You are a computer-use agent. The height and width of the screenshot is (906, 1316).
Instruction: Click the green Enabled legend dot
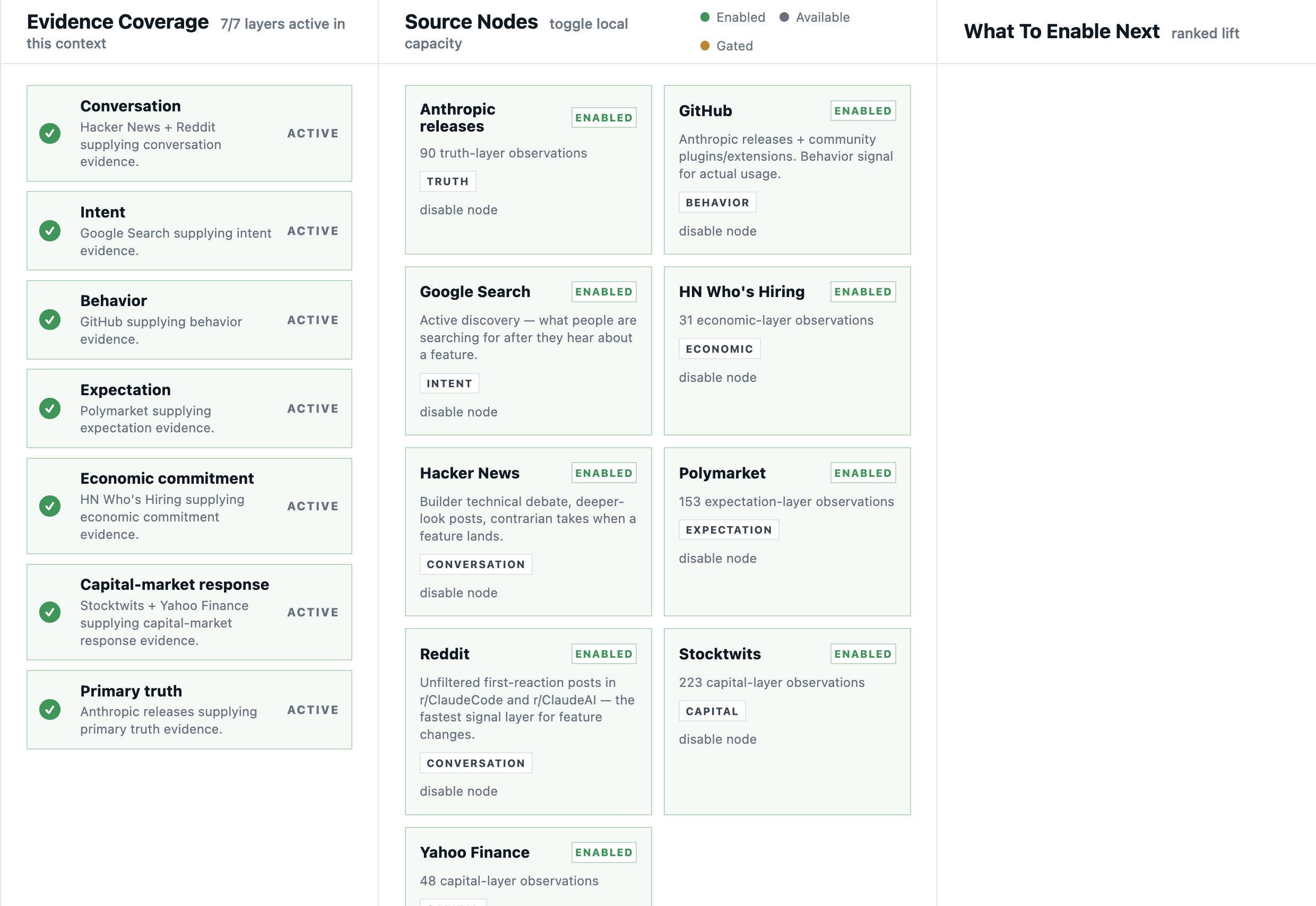(x=705, y=17)
